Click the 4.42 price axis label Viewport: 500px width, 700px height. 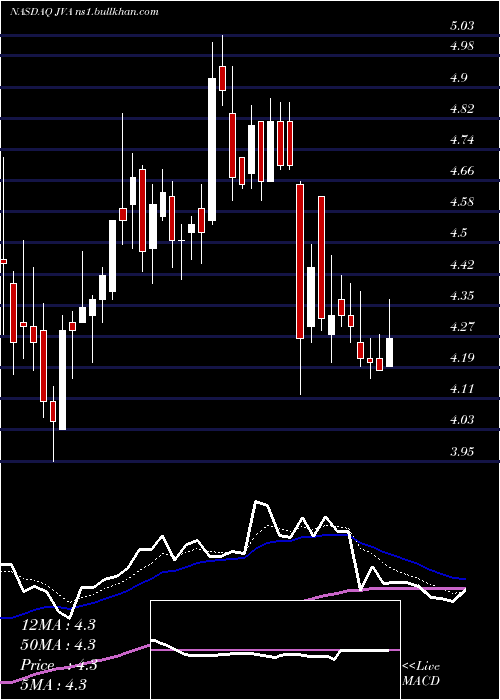[462, 265]
